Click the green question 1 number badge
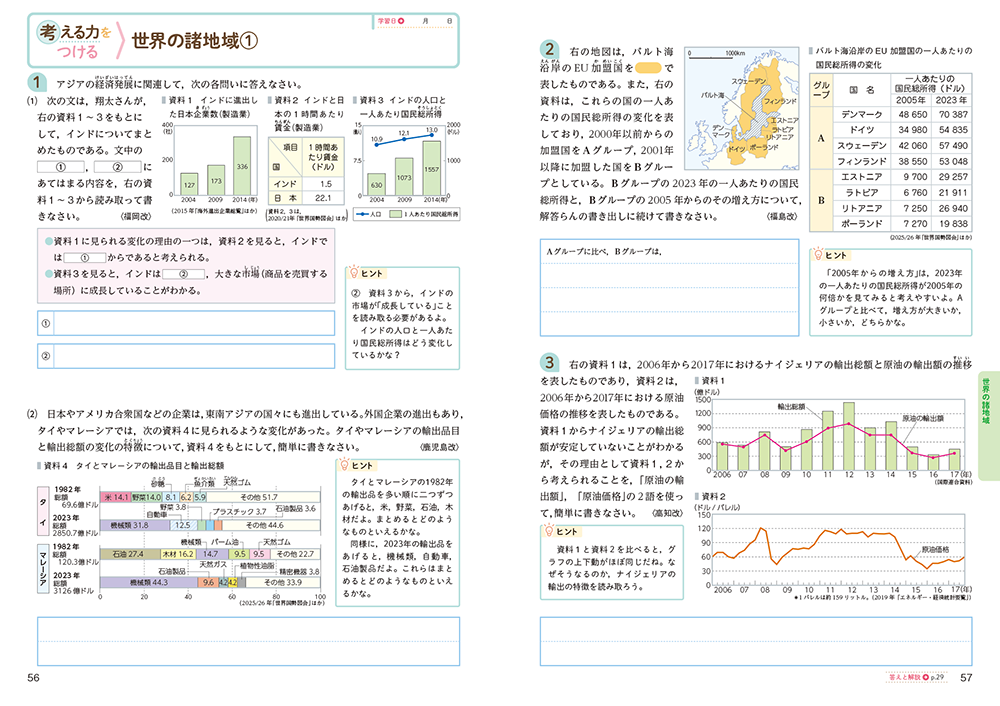The height and width of the screenshot is (706, 1000). click(35, 83)
